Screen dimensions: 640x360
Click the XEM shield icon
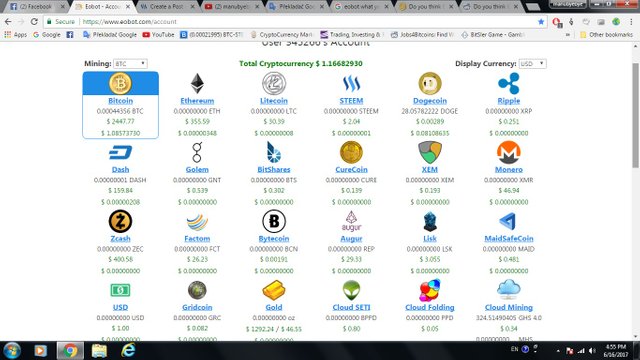tap(430, 152)
